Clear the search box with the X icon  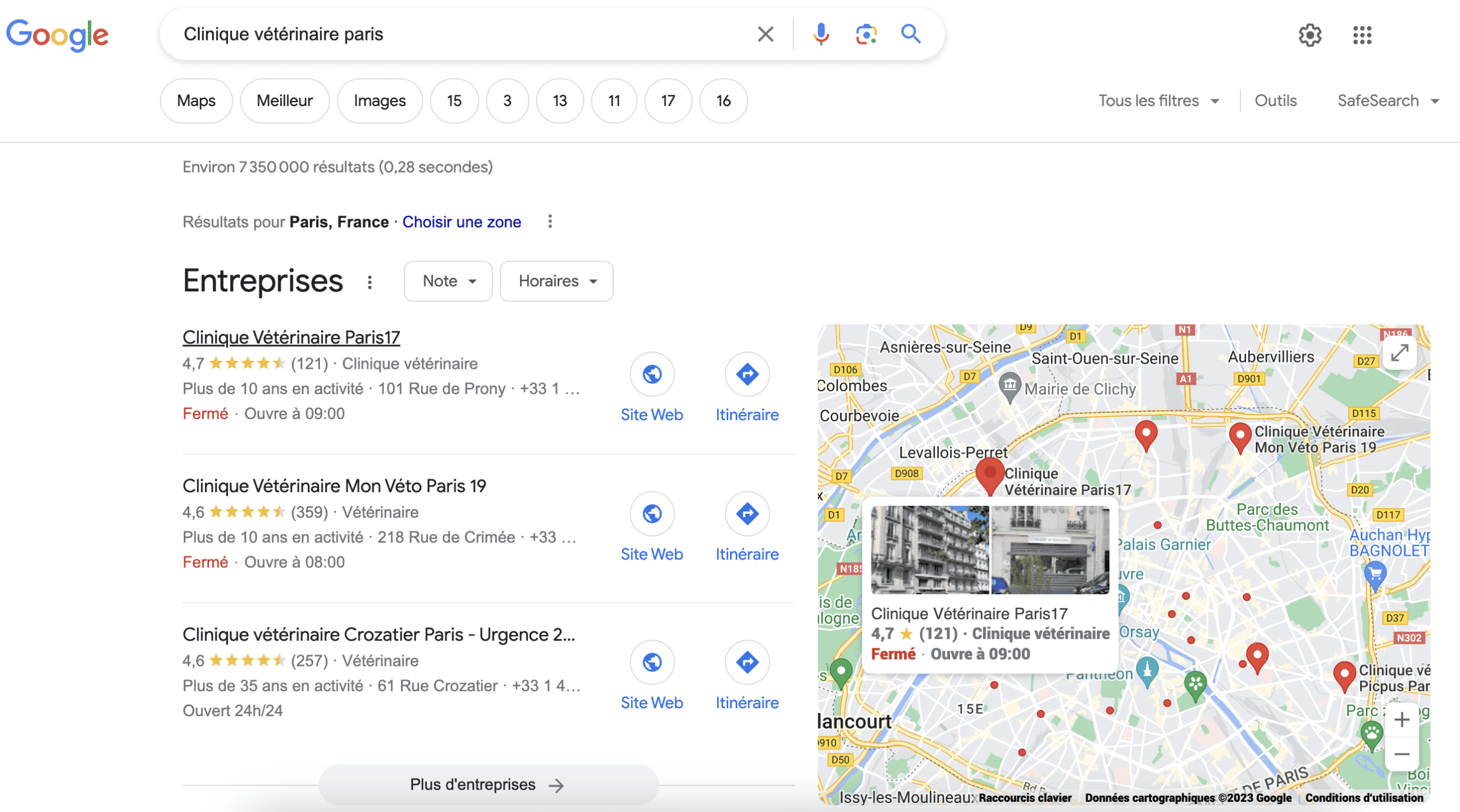pyautogui.click(x=765, y=34)
